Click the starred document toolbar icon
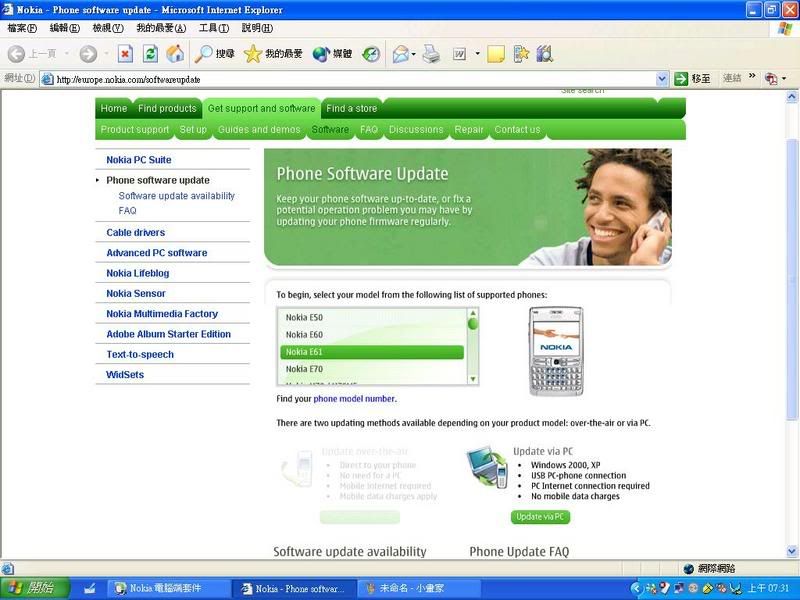The height and width of the screenshot is (600, 800). [521, 54]
